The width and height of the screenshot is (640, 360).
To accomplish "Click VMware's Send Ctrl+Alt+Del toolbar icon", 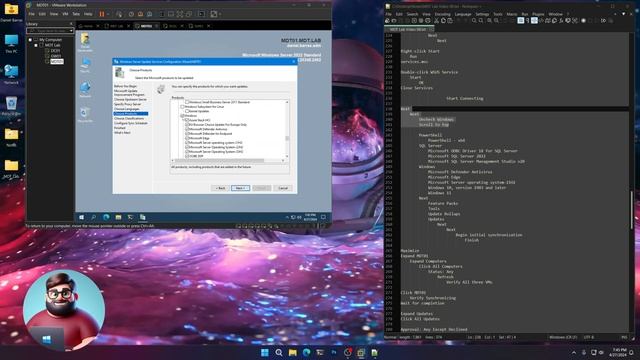I will click(119, 14).
